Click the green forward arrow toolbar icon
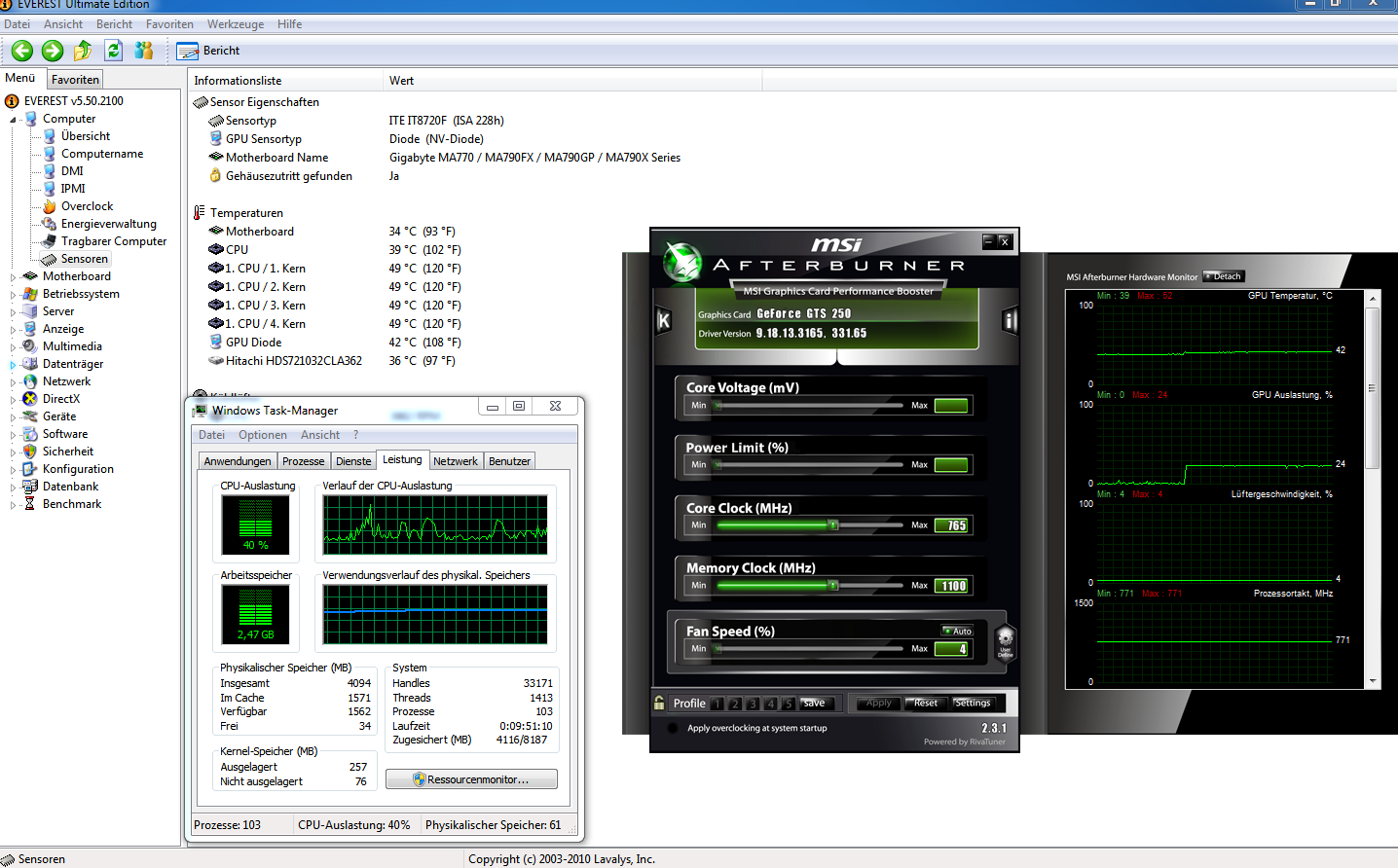This screenshot has height=868, width=1398. click(x=53, y=51)
